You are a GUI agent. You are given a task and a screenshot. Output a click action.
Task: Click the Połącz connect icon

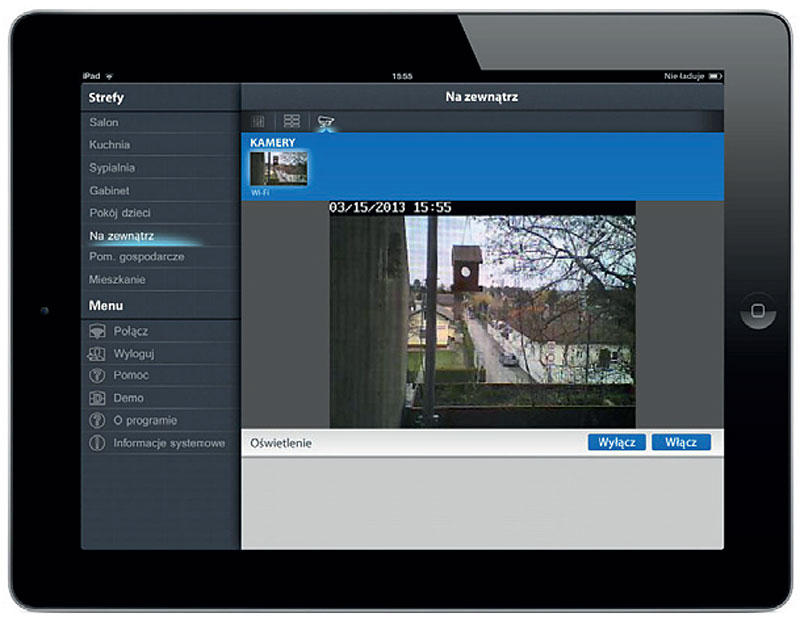pos(97,331)
